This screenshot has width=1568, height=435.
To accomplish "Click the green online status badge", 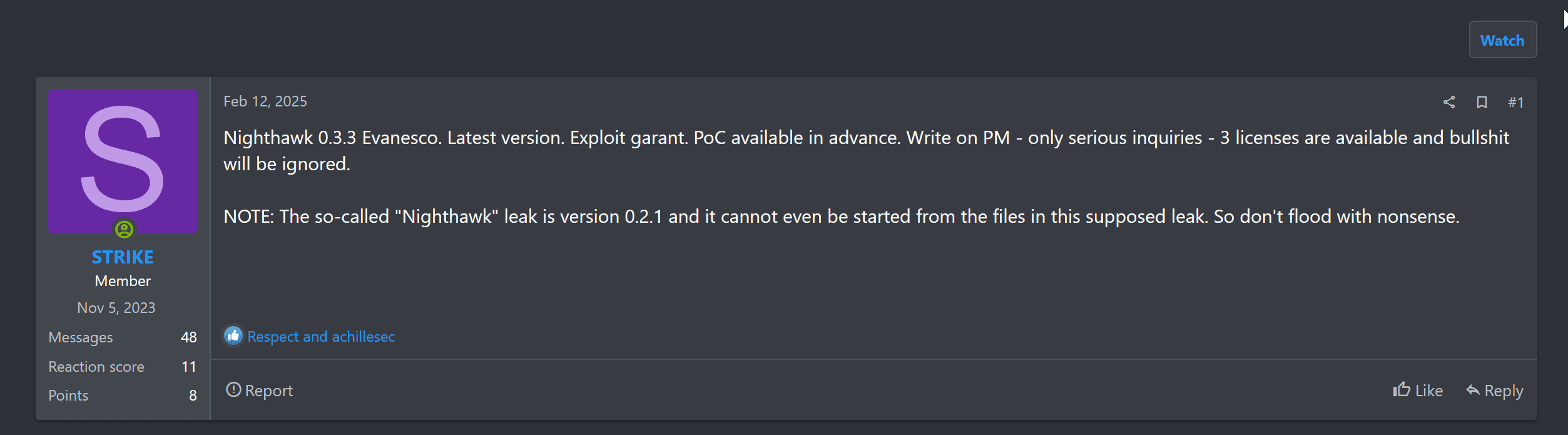I will click(x=124, y=230).
